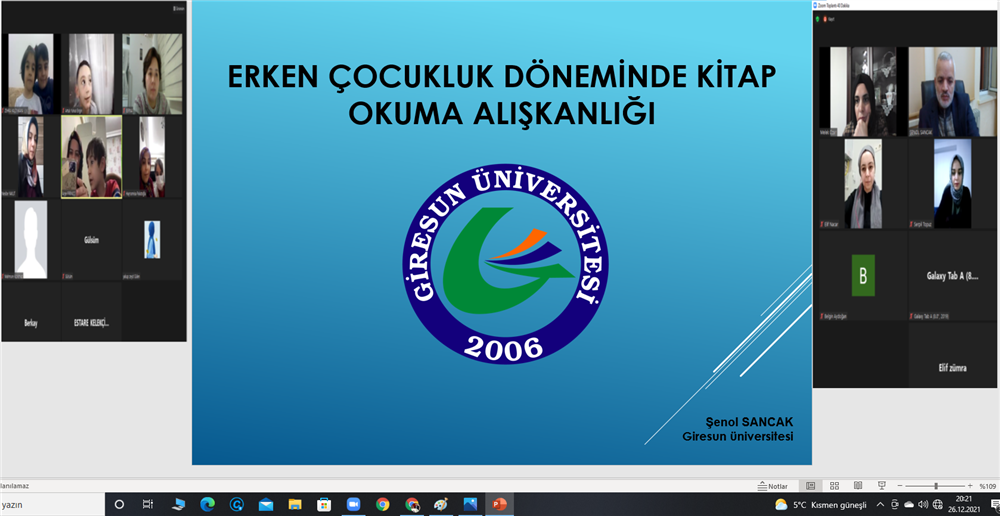1000x516 pixels.
Task: Switch to Slide Sorter view
Action: click(834, 486)
